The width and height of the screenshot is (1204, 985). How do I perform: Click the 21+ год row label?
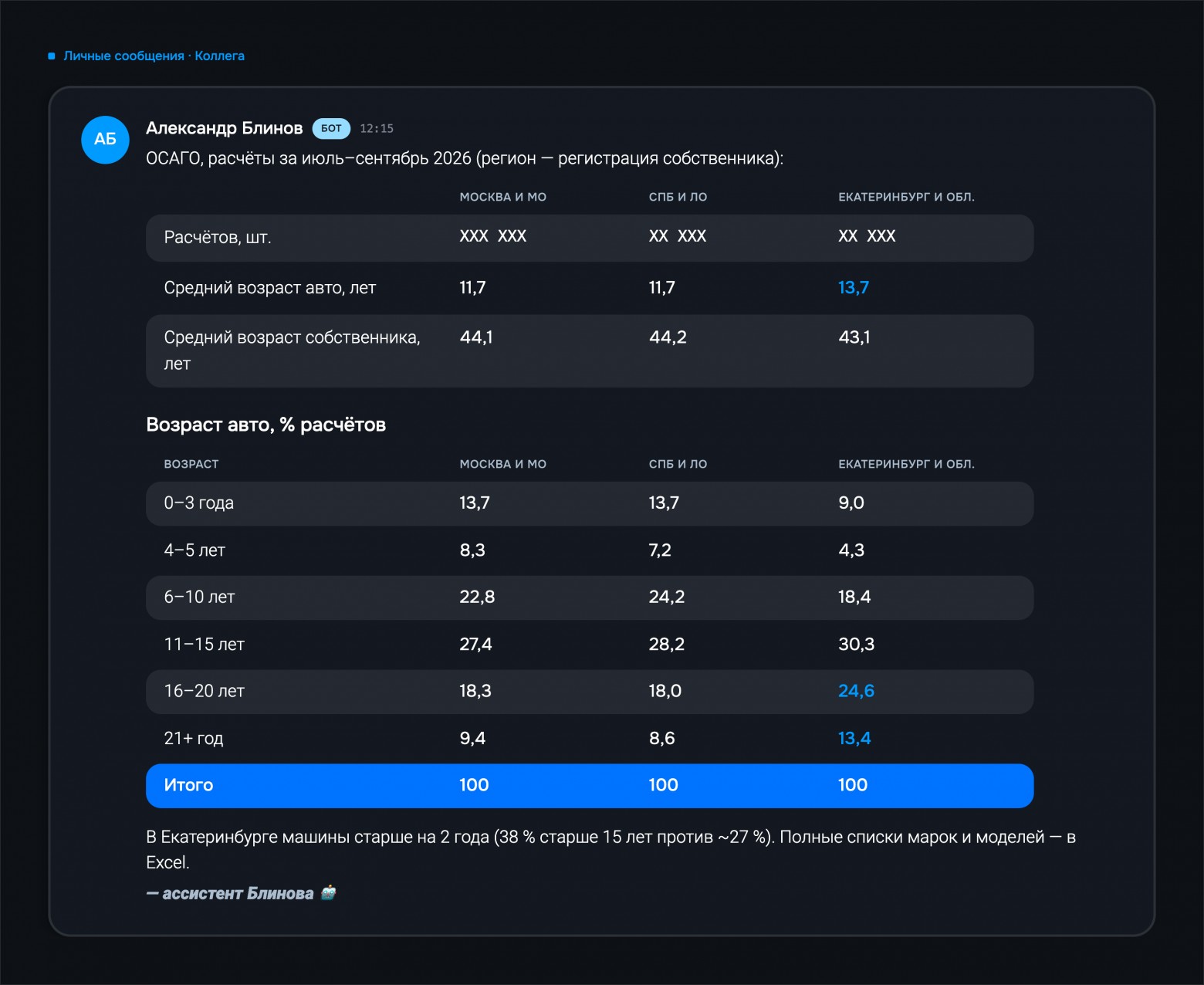pos(194,739)
